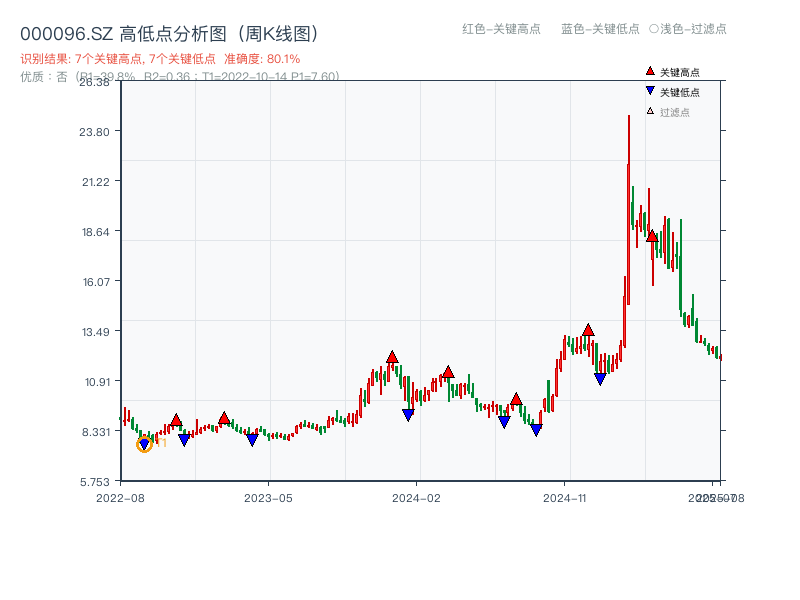Image resolution: width=800 pixels, height=600 pixels.
Task: Select the blue triangle marker below the 2024-11 area
Action: (x=601, y=378)
